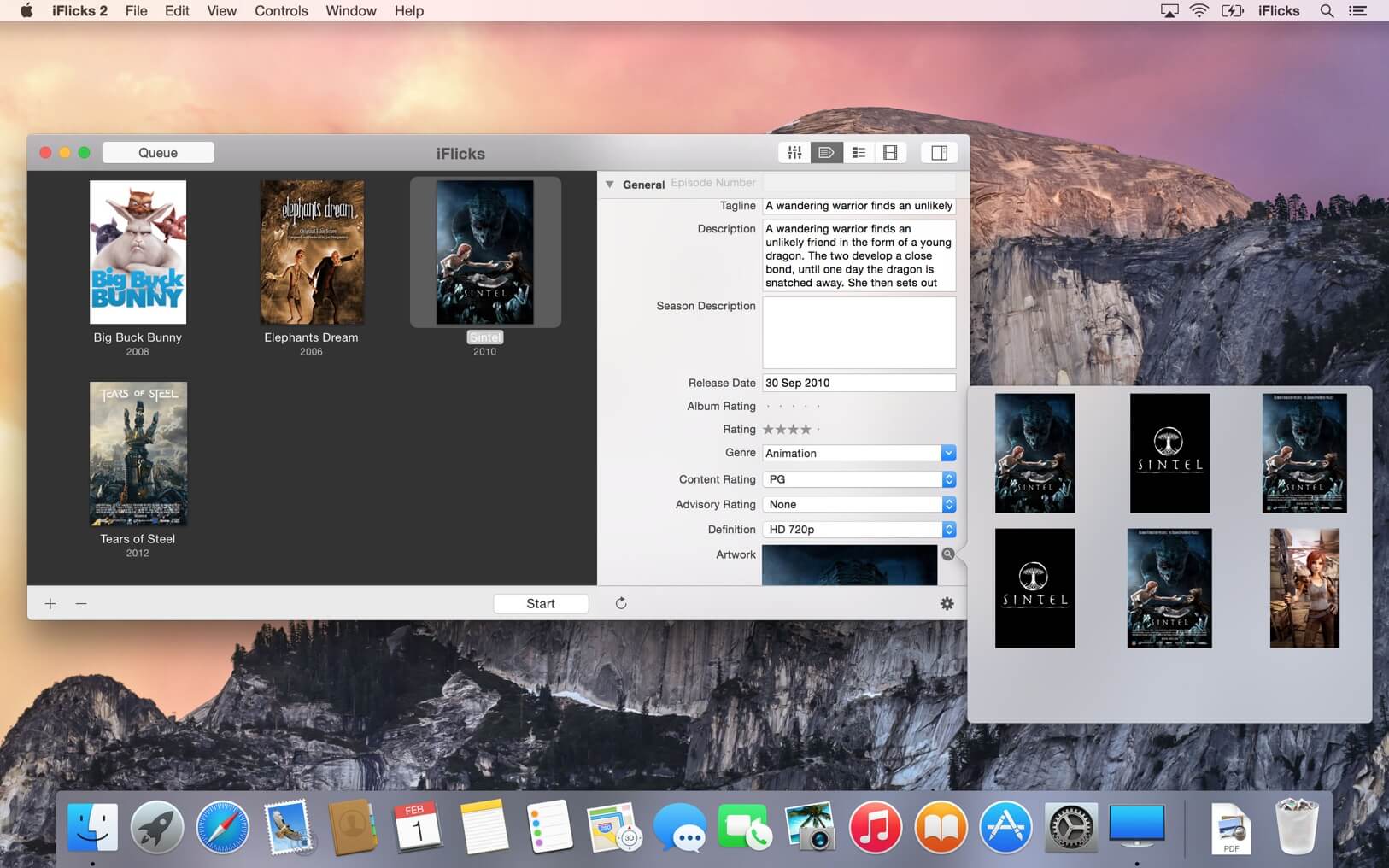
Task: Toggle the sidebar panel visibility
Action: click(x=939, y=153)
